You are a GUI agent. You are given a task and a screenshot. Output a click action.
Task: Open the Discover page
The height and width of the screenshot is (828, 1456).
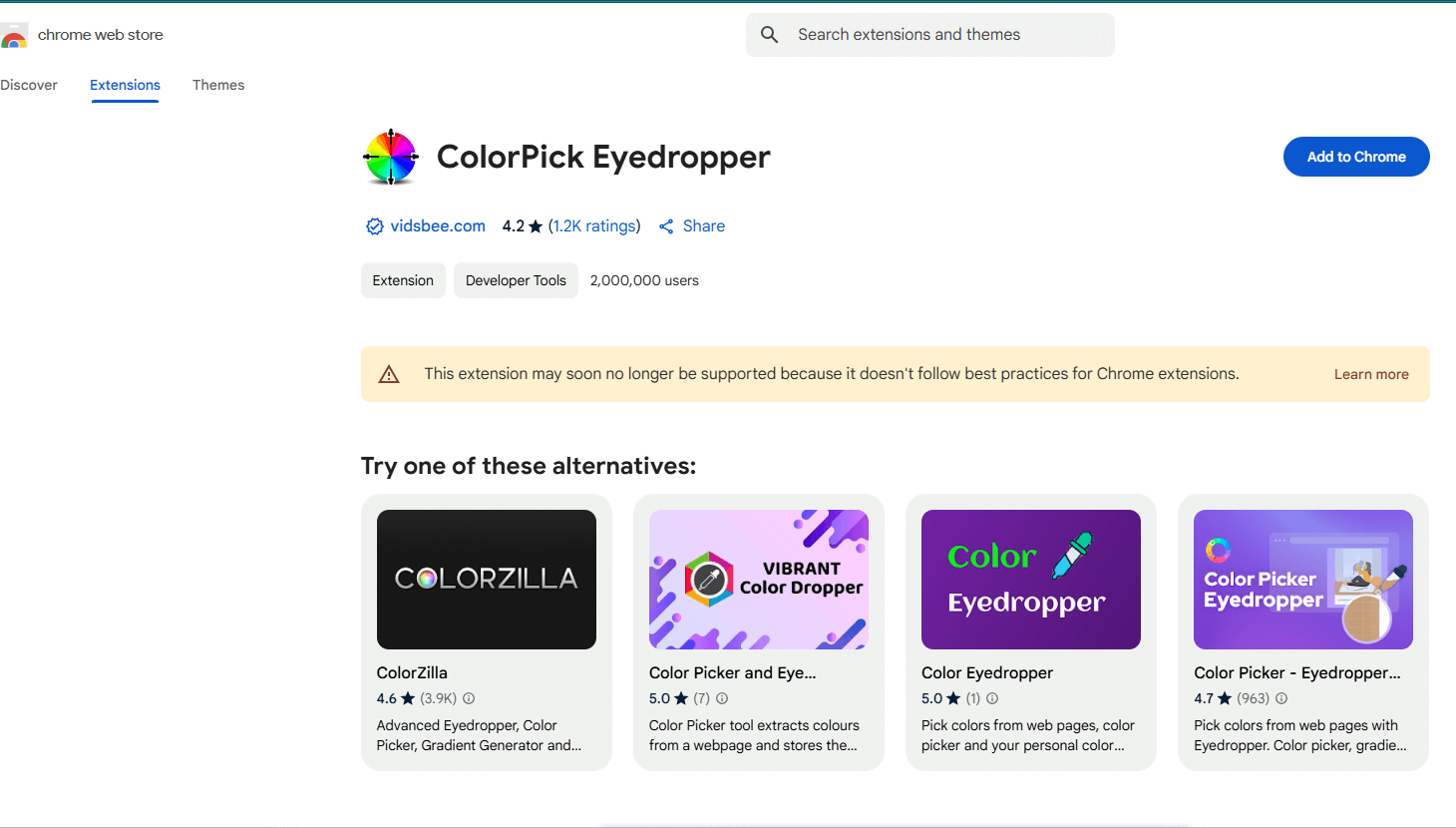click(x=29, y=85)
